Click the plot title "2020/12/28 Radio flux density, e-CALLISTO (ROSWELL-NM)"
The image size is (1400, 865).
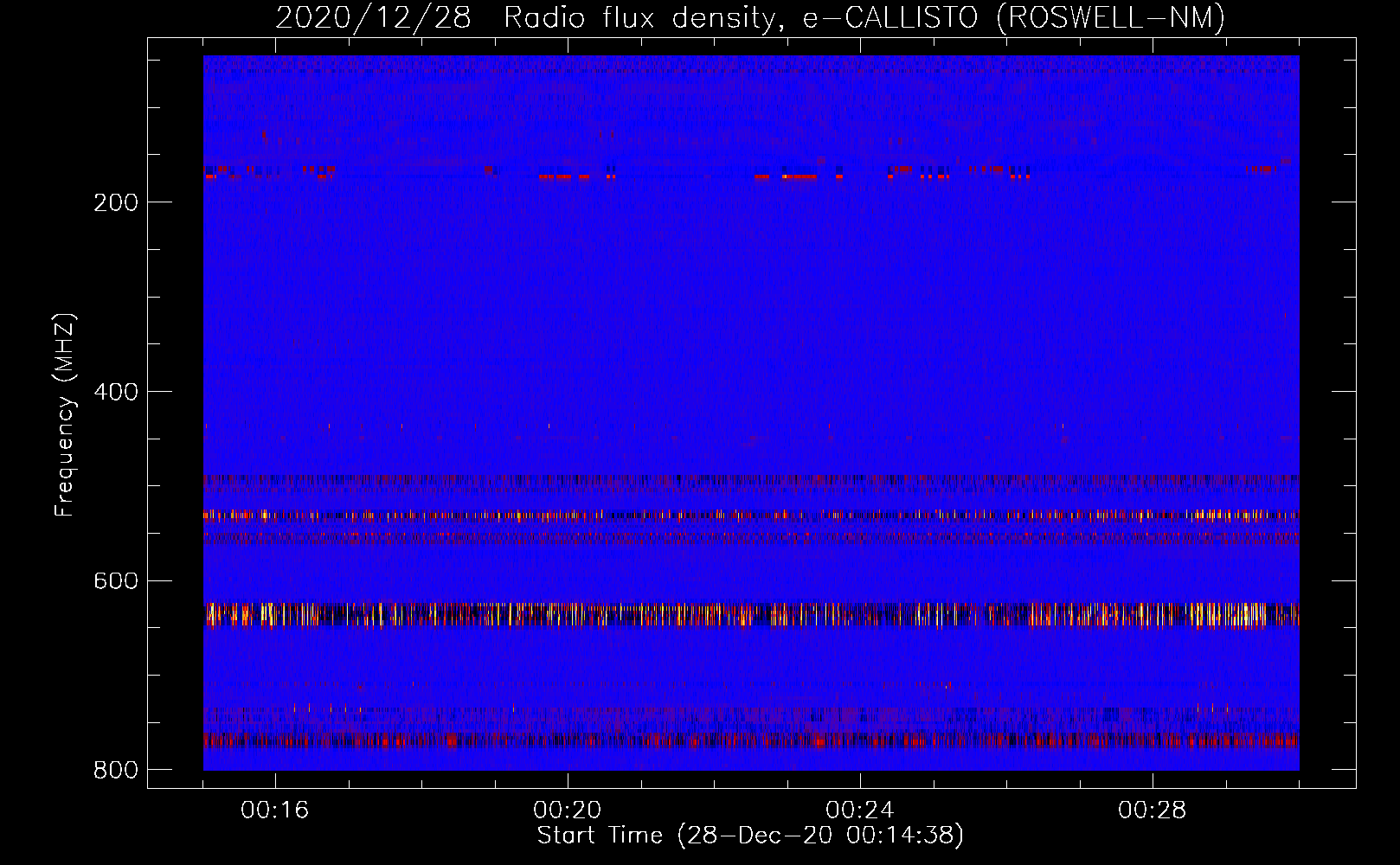(x=750, y=18)
